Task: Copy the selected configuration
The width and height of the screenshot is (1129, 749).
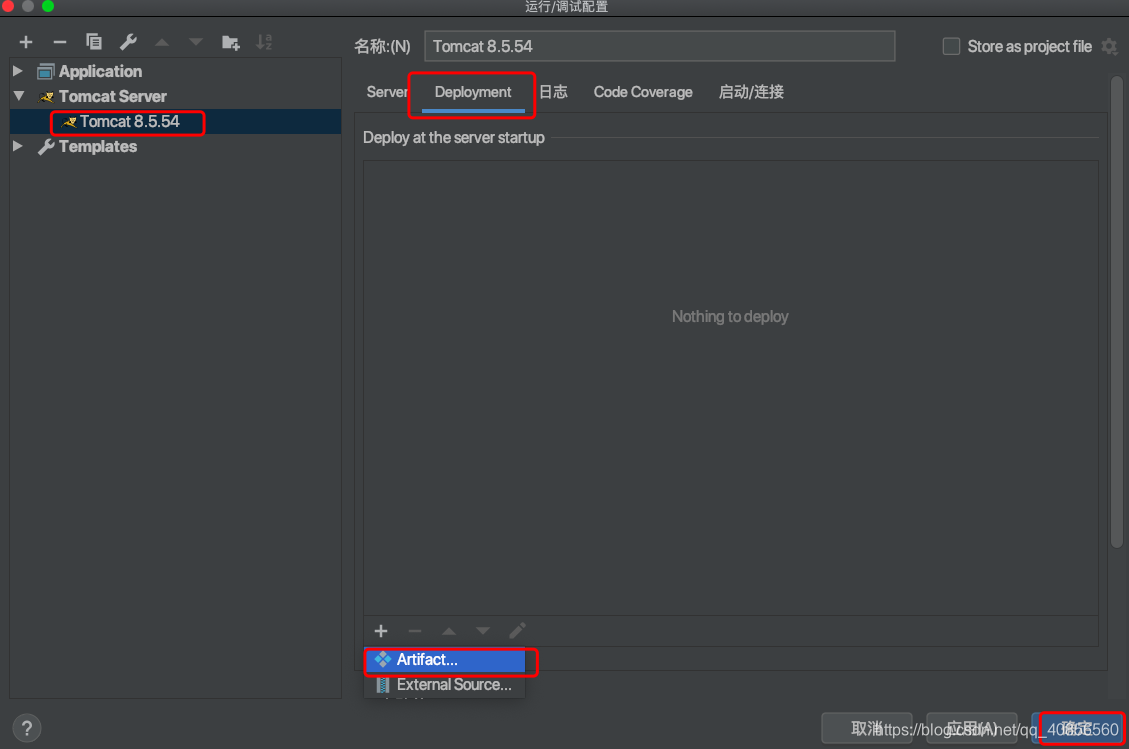Action: pyautogui.click(x=94, y=42)
